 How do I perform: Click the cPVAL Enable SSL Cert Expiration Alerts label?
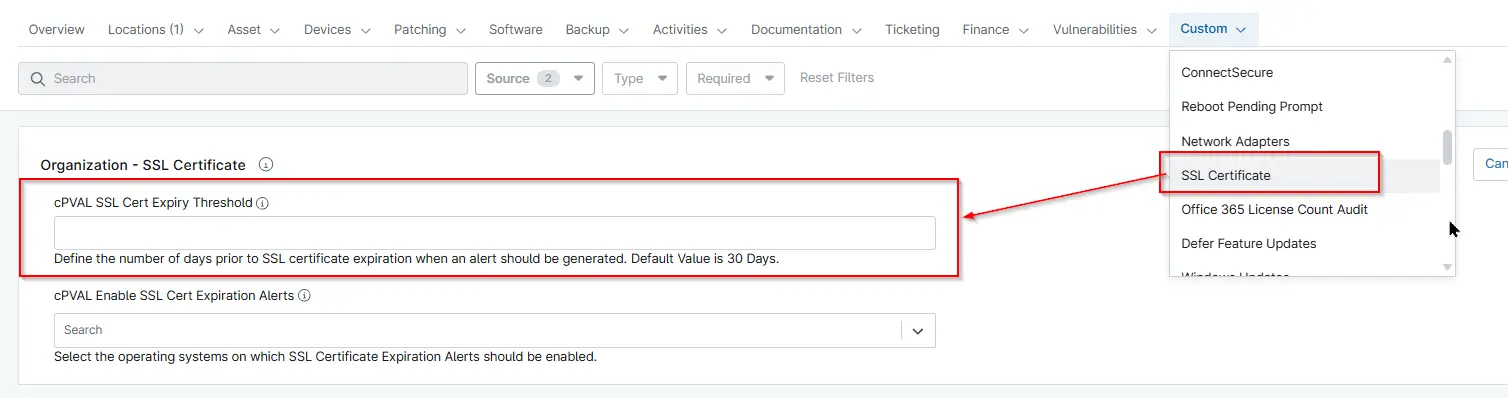(x=174, y=295)
